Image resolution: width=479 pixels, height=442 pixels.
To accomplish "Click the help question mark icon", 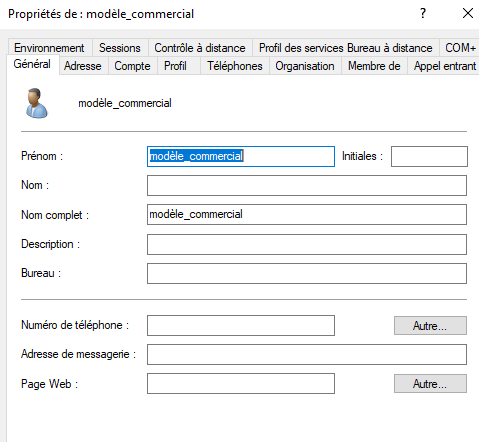I will pos(423,13).
